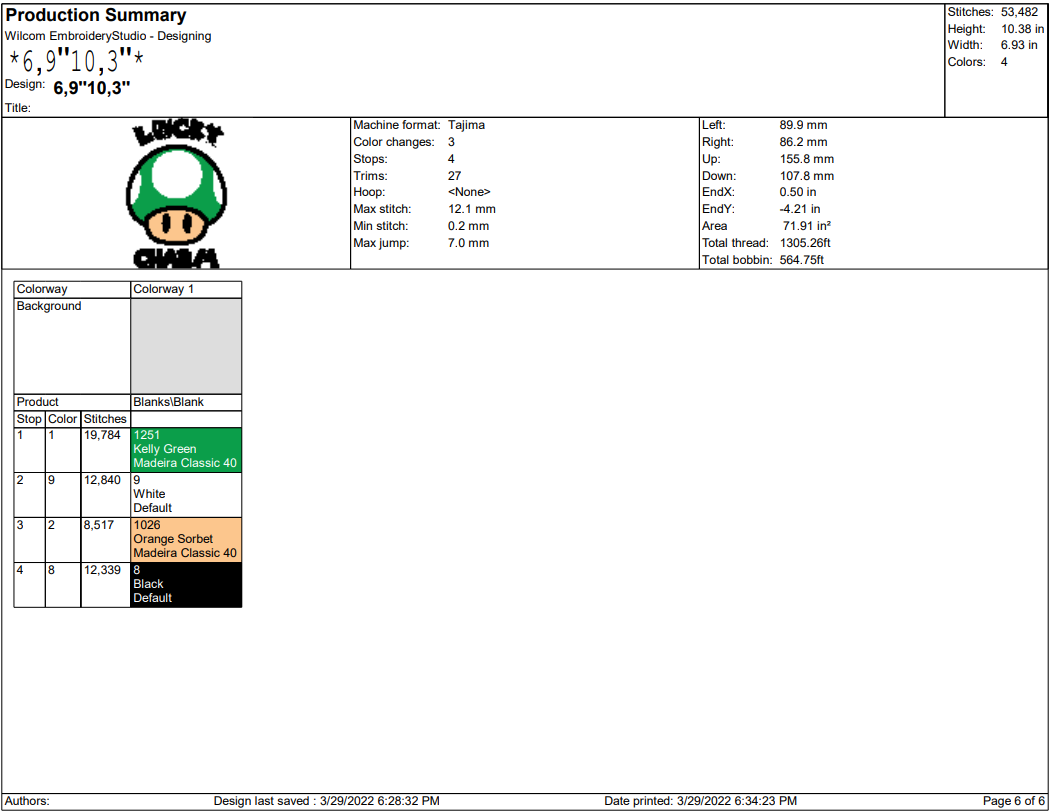
Task: Click "Wilcom EmbroideryStudio - Designing" subtitle
Action: (x=108, y=36)
